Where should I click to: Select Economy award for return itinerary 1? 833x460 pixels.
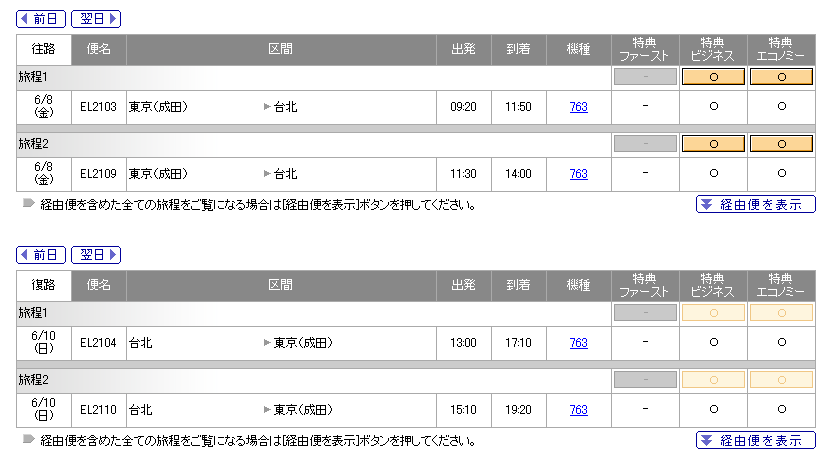(781, 313)
